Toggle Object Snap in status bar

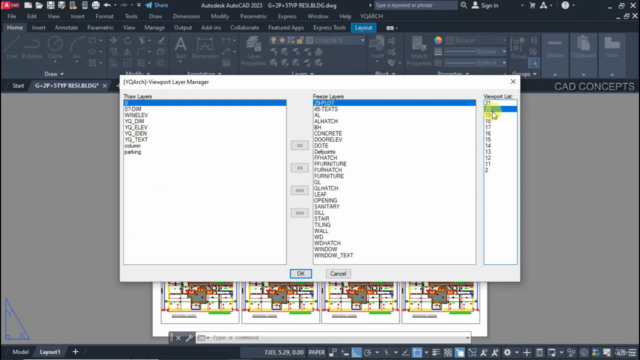tap(417, 352)
